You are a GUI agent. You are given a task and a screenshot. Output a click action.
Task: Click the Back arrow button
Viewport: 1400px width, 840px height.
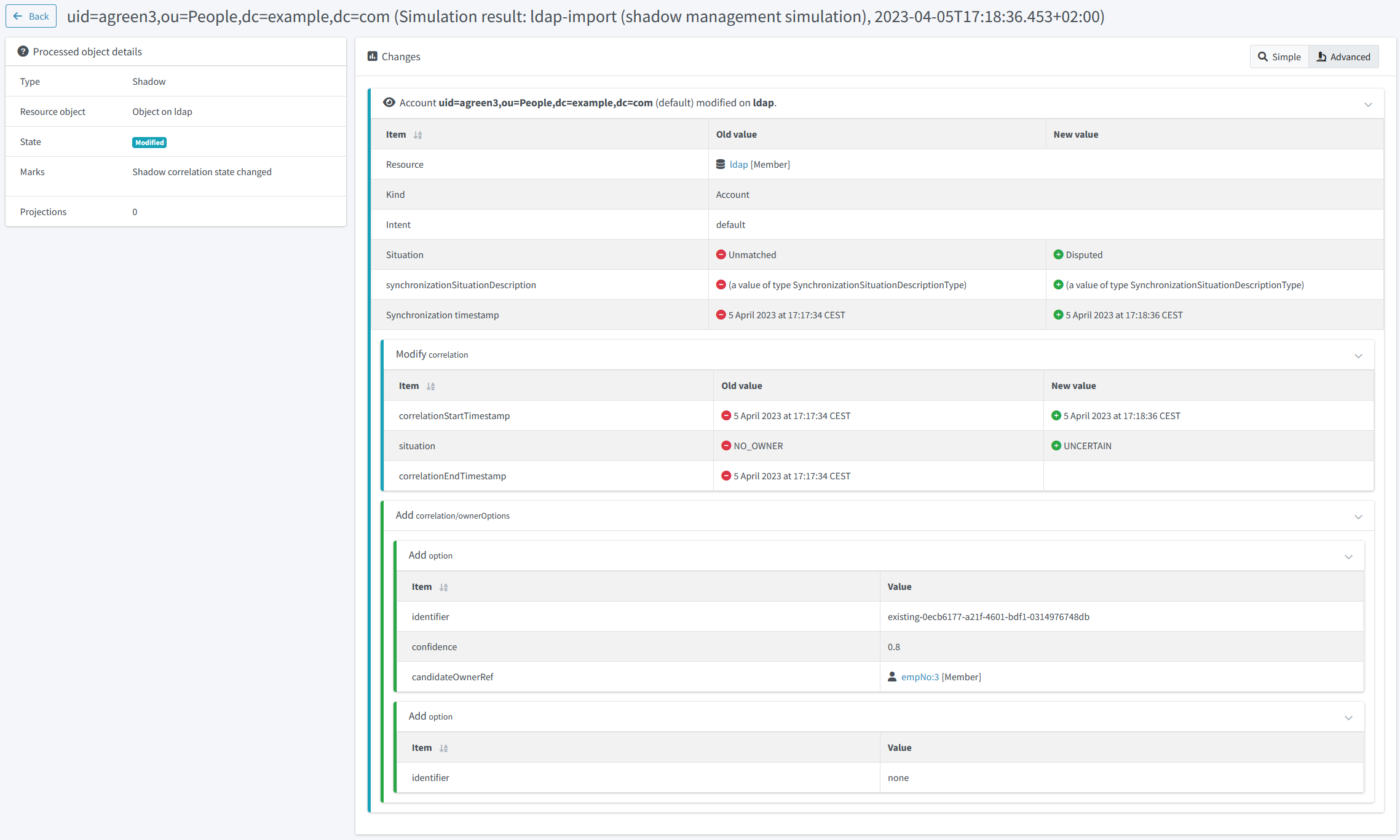(x=31, y=17)
